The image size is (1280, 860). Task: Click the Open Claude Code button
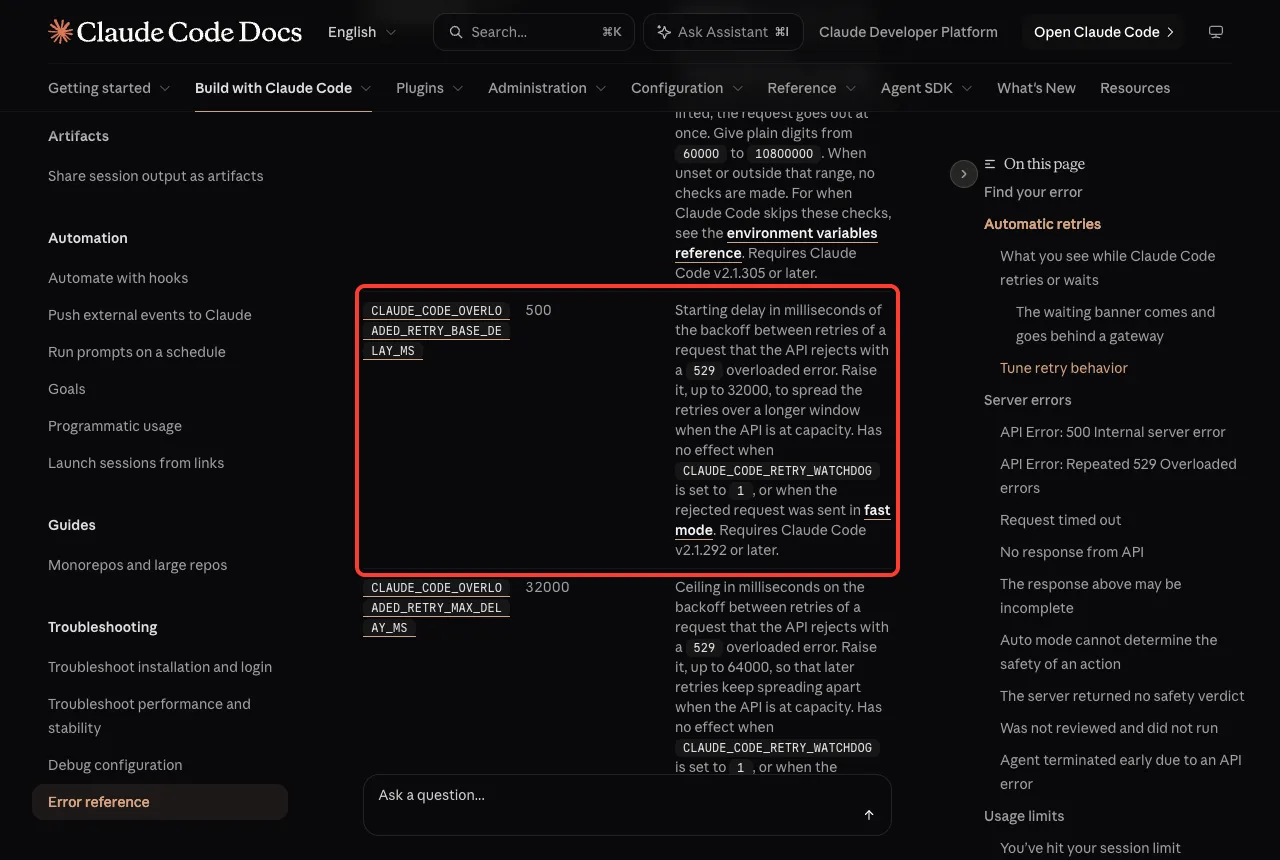pyautogui.click(x=1103, y=32)
